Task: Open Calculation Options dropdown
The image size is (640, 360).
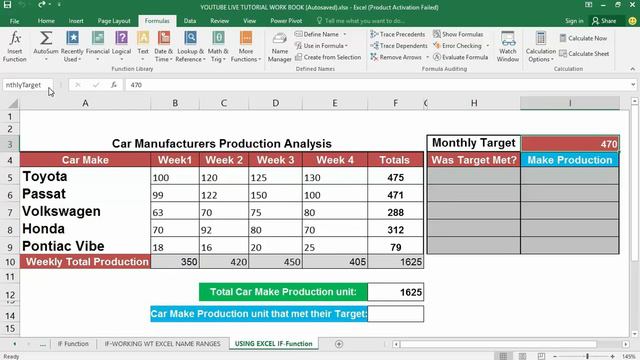Action: [541, 47]
